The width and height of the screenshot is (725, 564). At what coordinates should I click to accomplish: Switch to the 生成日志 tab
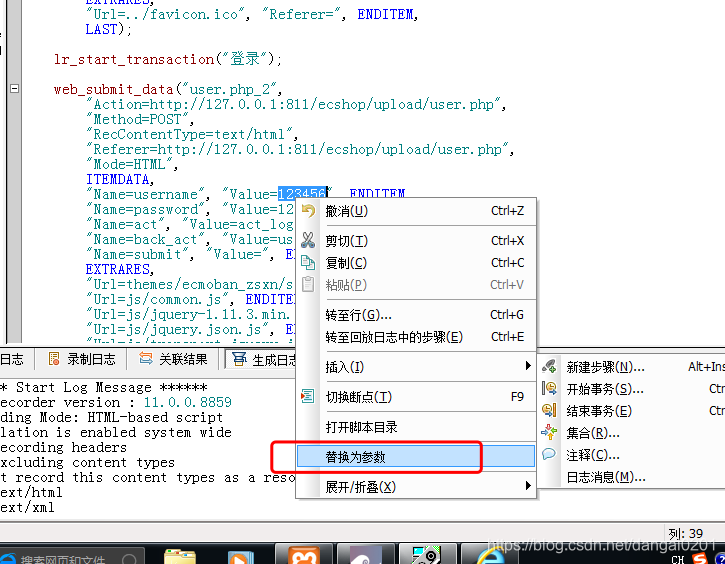click(261, 359)
